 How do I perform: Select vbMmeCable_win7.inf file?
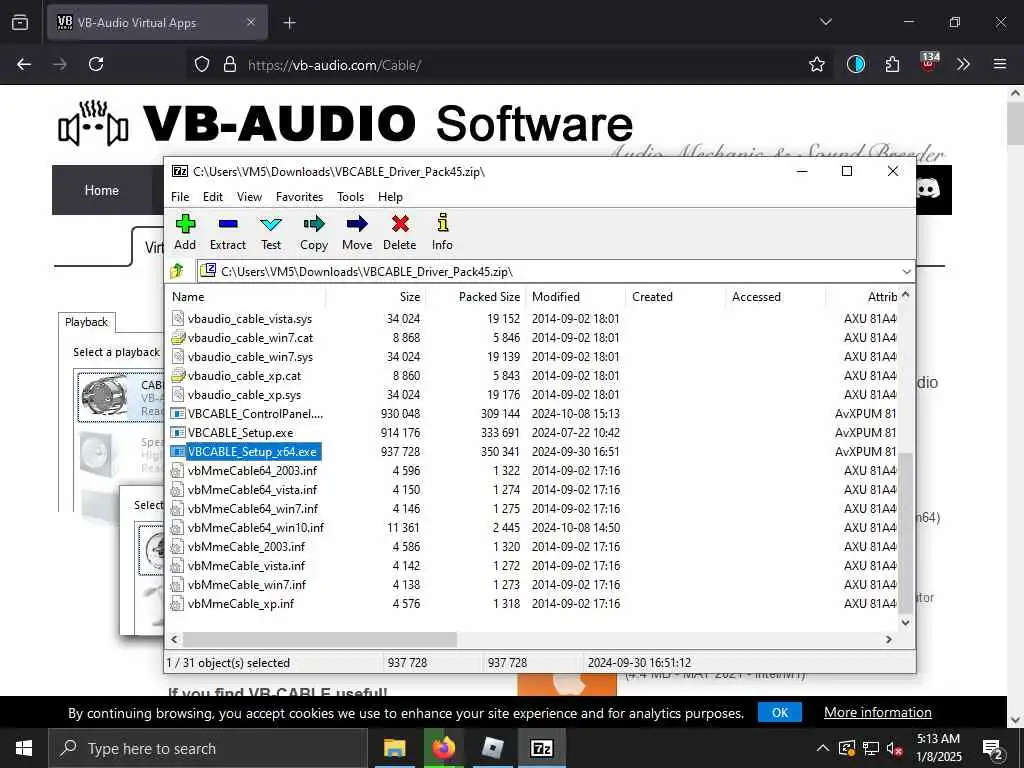[247, 584]
